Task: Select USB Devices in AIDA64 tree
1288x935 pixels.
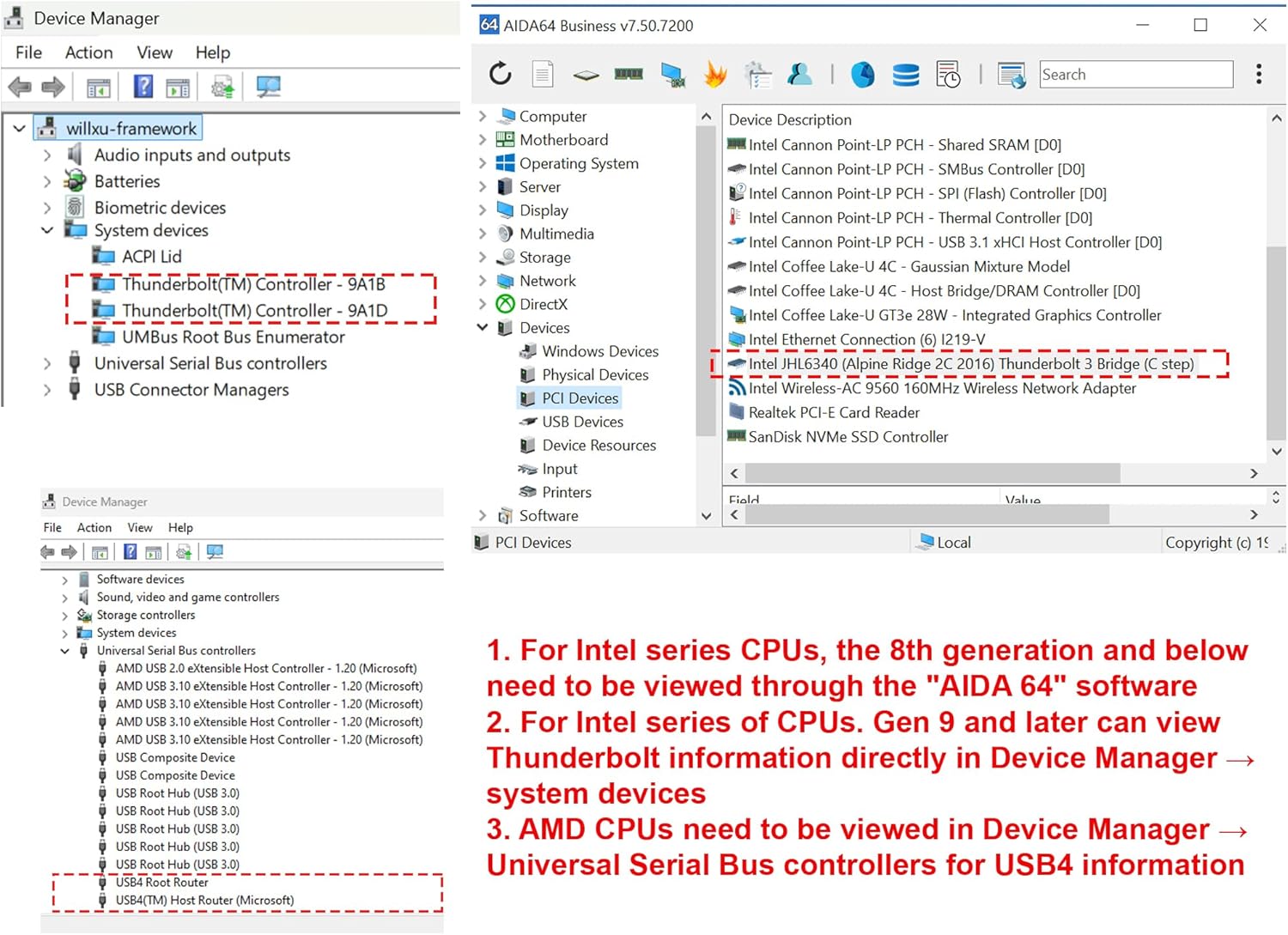Action: [x=582, y=422]
